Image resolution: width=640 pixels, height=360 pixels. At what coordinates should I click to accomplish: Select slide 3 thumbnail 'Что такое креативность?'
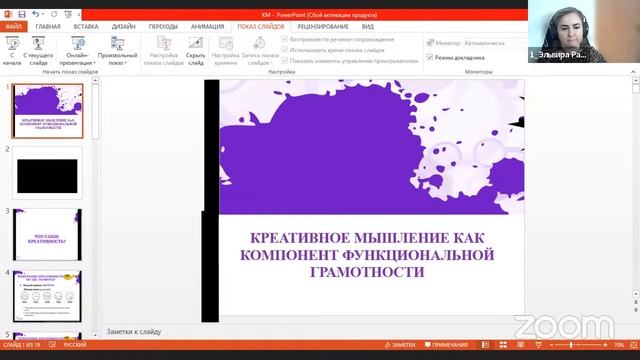click(47, 235)
